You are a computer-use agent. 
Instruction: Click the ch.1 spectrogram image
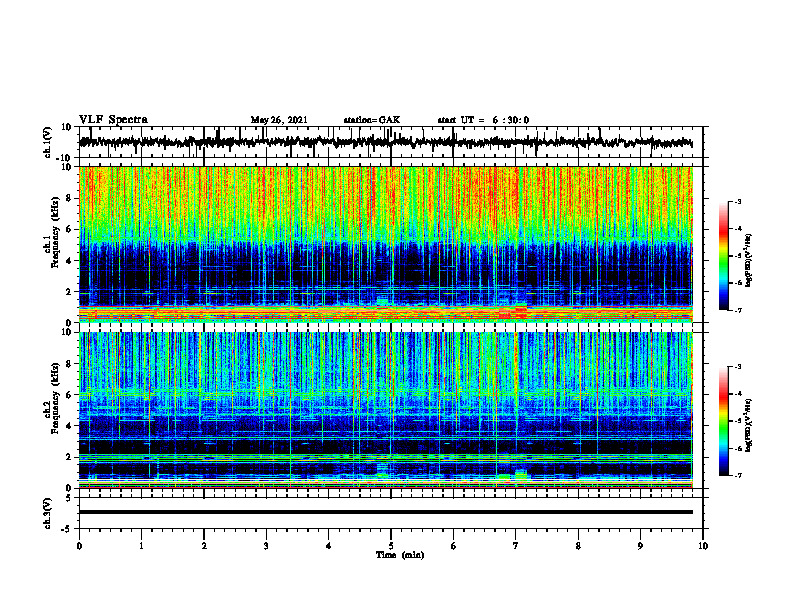(x=385, y=244)
